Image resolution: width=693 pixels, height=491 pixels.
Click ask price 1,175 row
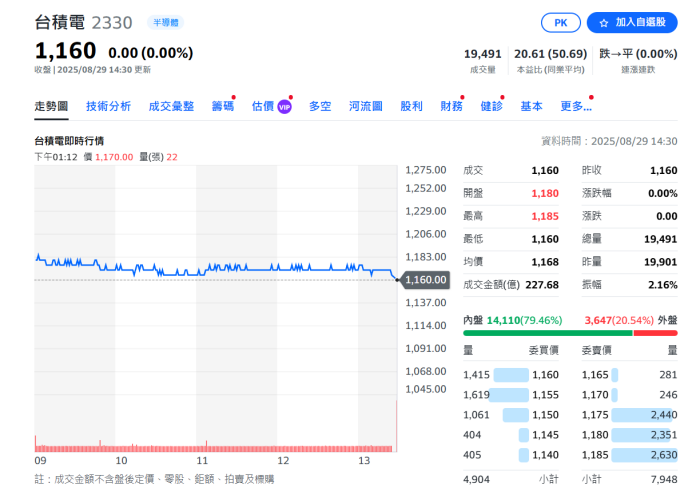click(629, 415)
